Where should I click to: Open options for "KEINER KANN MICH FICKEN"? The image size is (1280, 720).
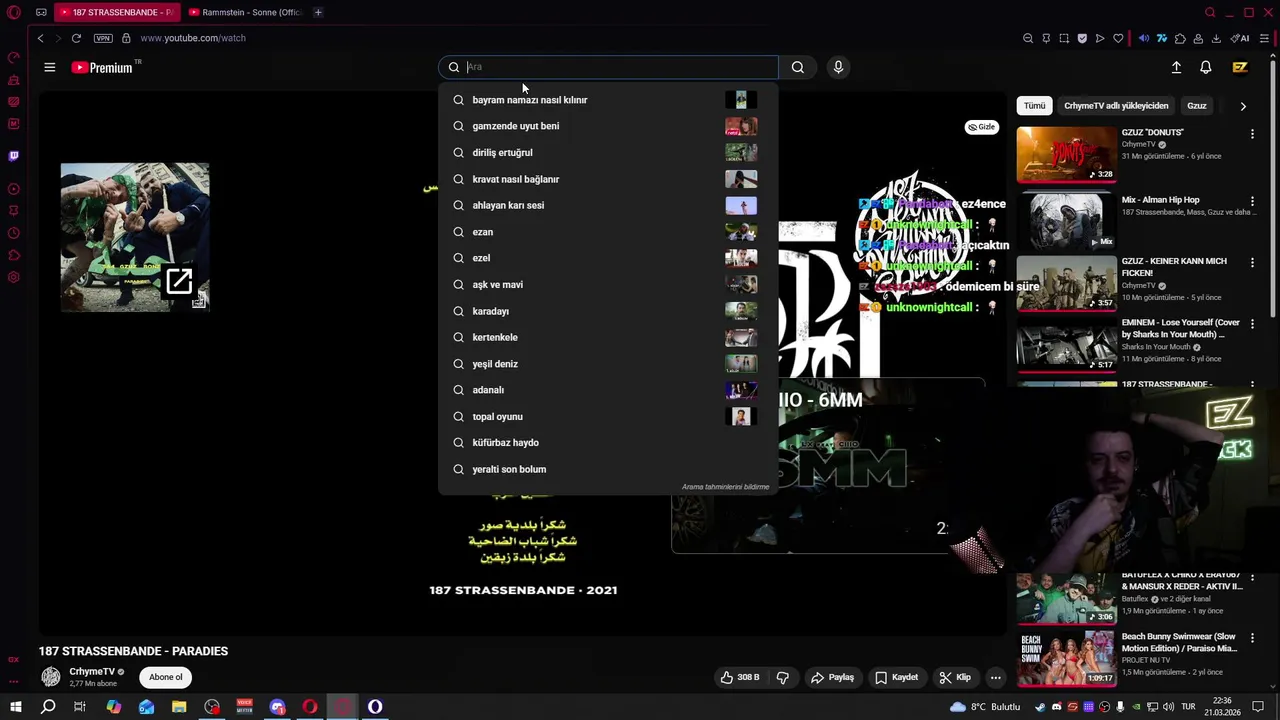click(x=1252, y=262)
